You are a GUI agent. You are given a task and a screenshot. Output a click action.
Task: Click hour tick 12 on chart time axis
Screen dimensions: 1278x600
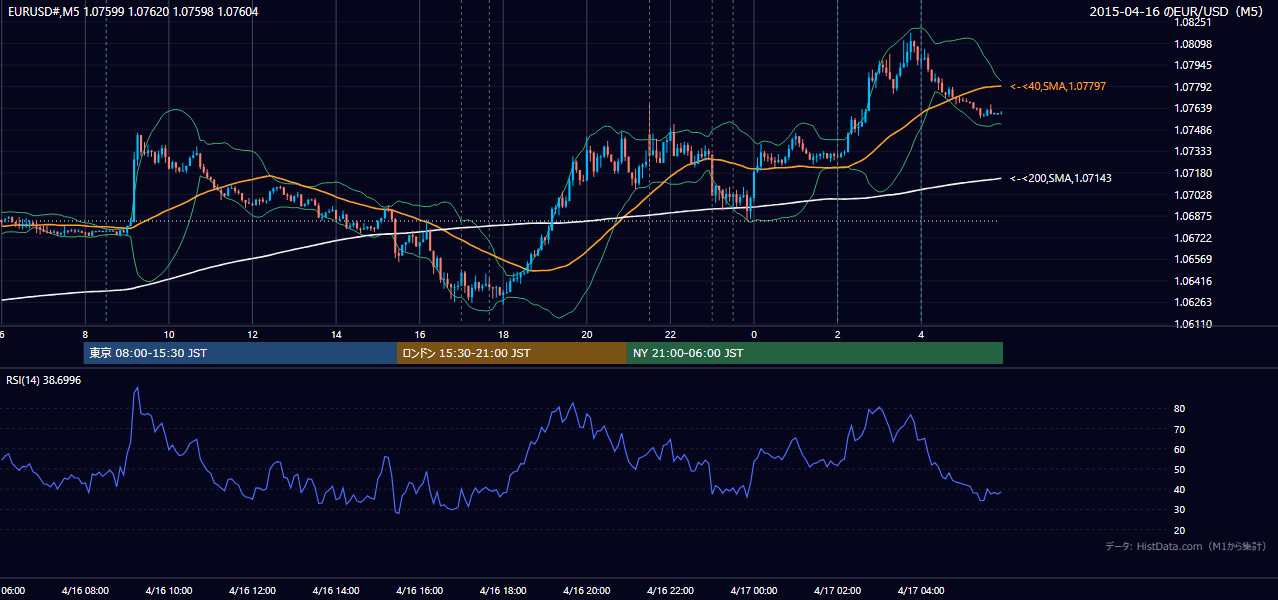(x=253, y=335)
